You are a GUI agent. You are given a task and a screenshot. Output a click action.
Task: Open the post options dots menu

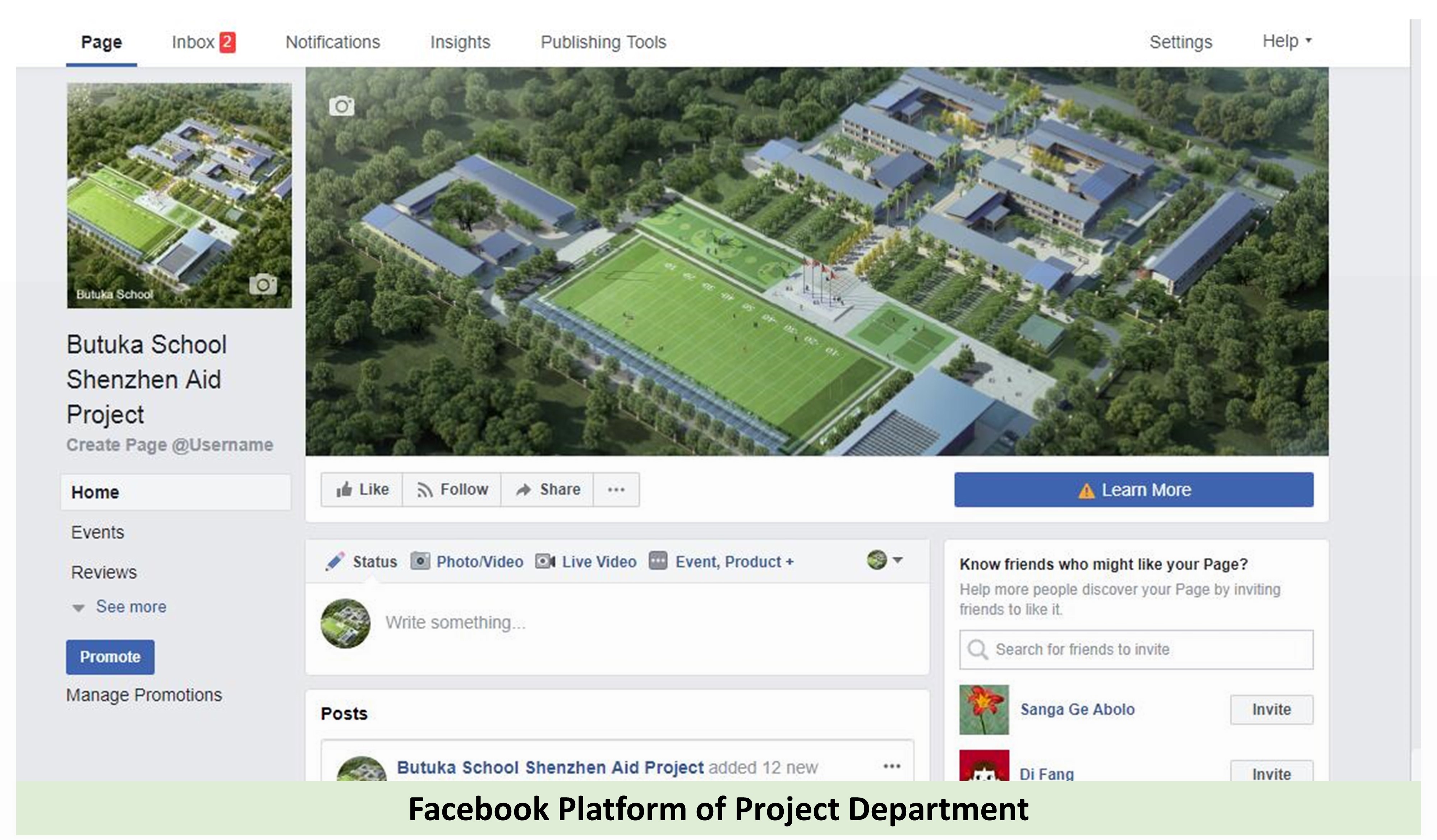[x=892, y=766]
